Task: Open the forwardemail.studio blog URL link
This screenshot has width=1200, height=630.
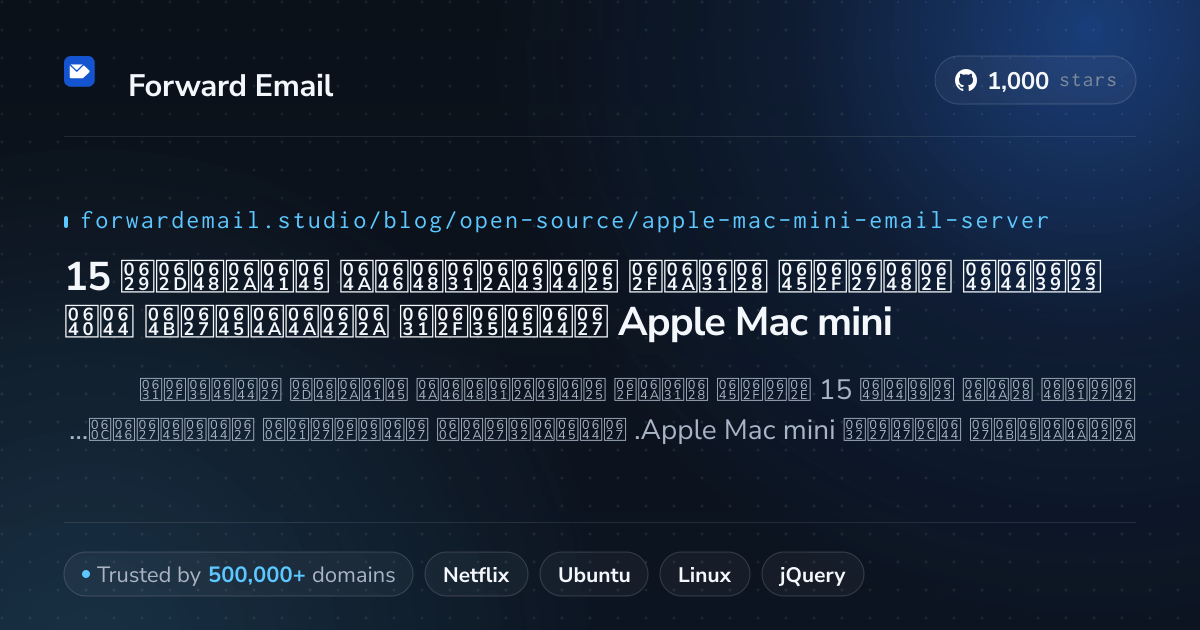Action: (x=564, y=220)
